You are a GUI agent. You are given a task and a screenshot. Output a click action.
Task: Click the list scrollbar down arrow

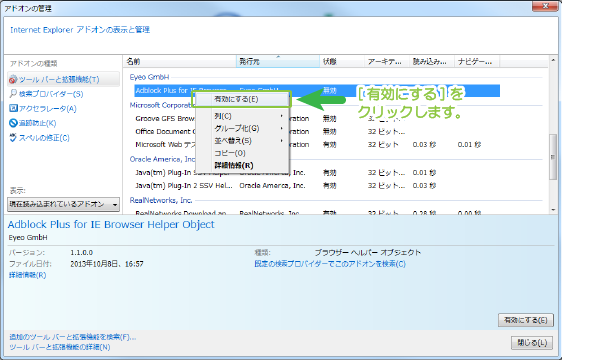[x=553, y=210]
